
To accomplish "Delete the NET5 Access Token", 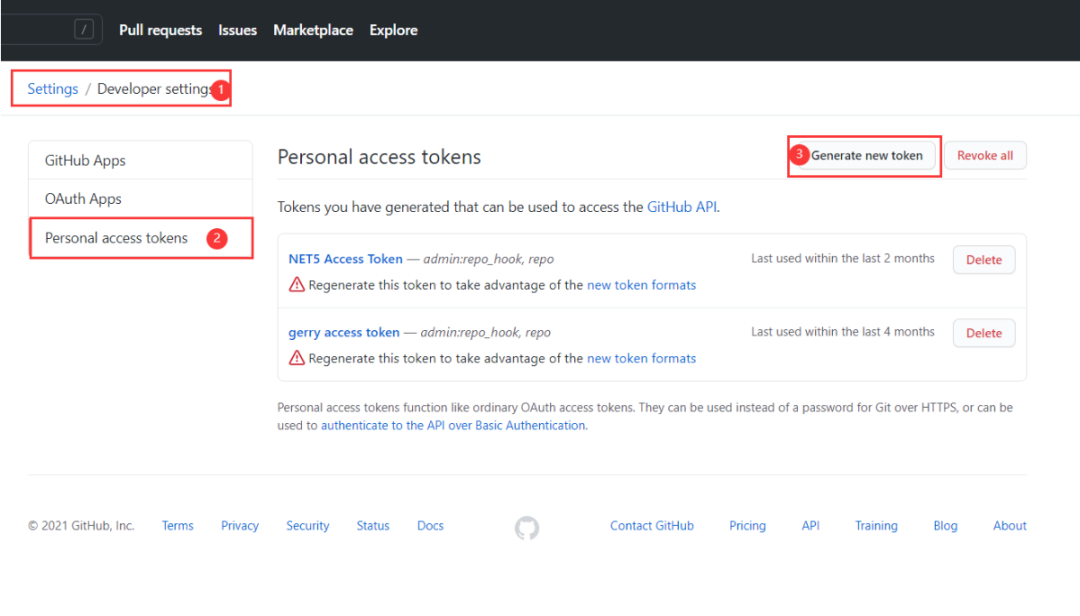I will pyautogui.click(x=984, y=260).
